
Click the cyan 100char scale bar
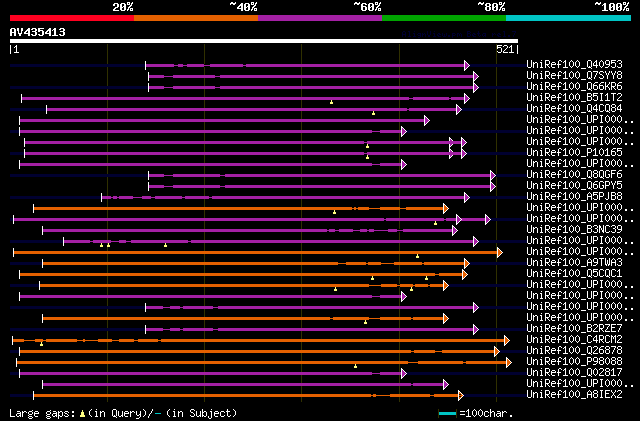tap(447, 414)
